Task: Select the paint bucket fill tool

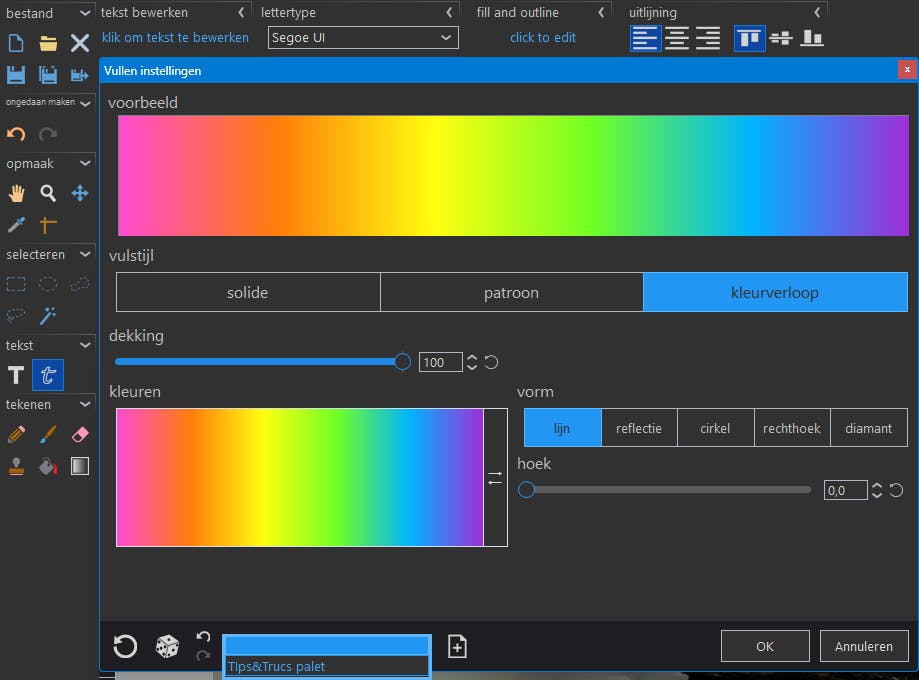Action: click(x=48, y=466)
